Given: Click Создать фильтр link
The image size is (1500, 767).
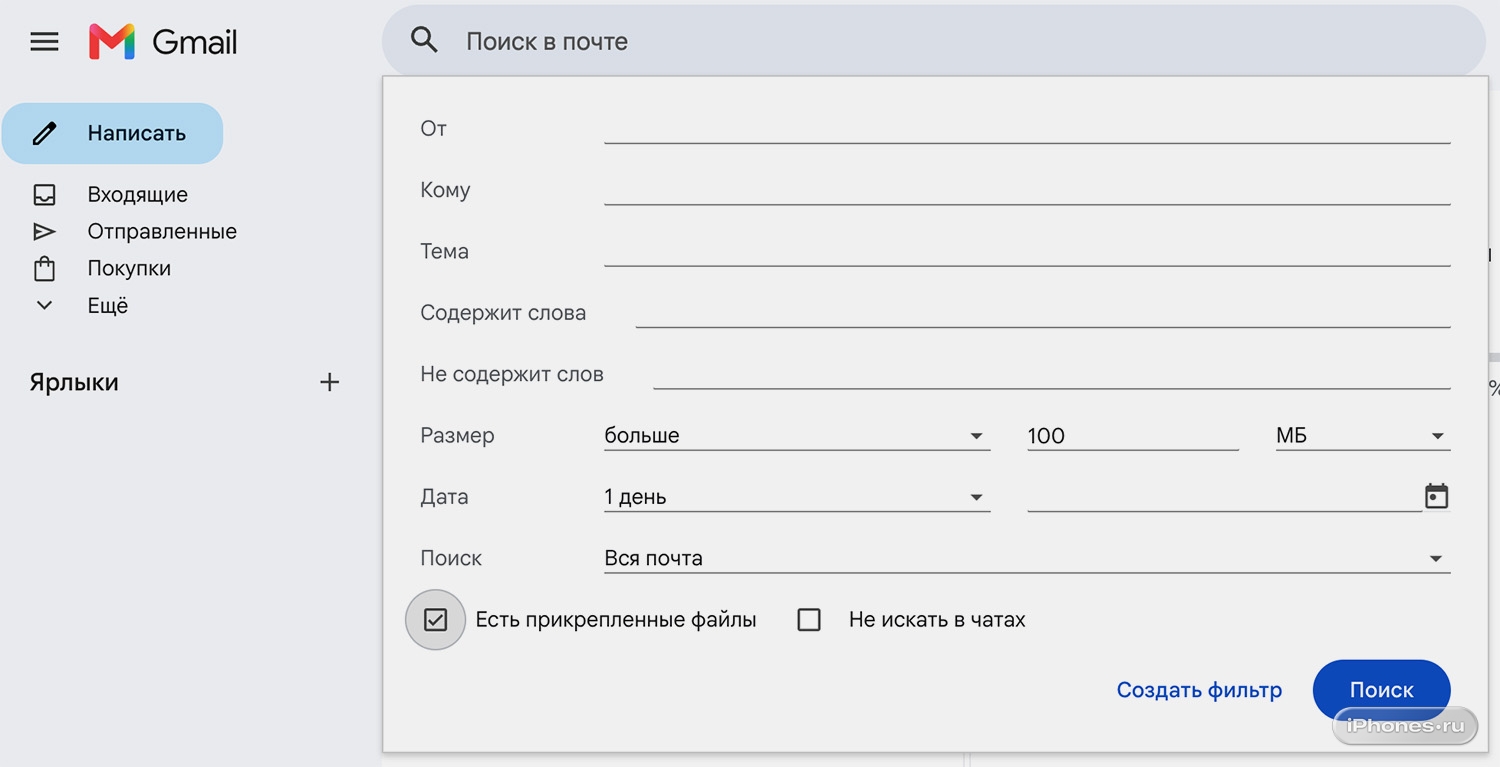Looking at the screenshot, I should [x=1199, y=690].
